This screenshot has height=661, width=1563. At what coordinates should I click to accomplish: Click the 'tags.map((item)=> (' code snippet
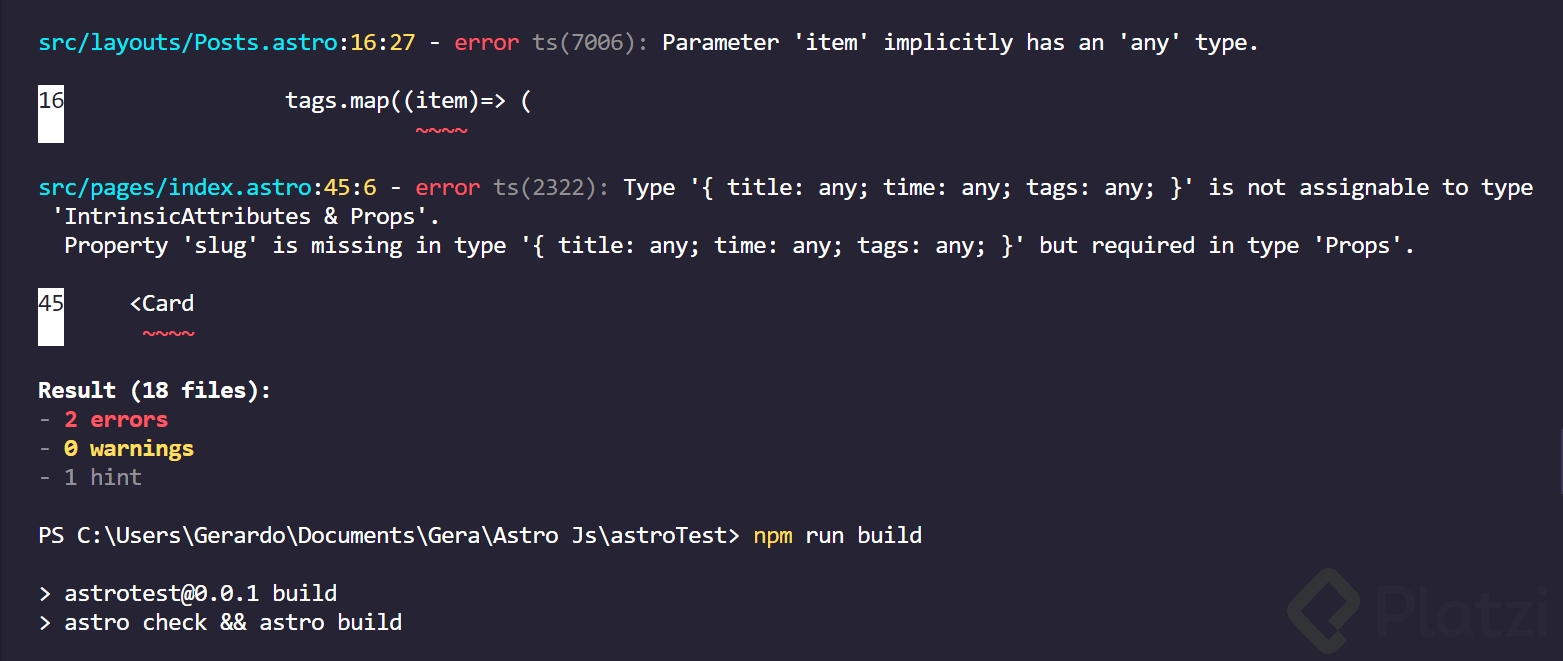click(x=407, y=101)
